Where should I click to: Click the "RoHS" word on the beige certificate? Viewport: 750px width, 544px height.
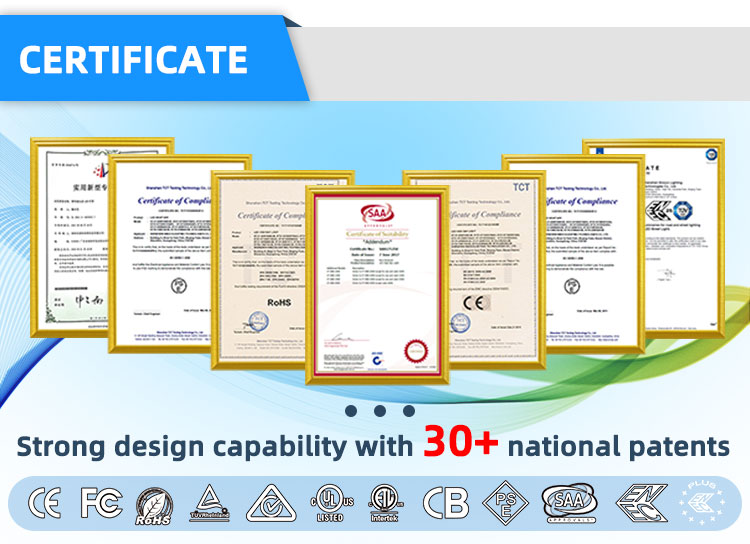[x=279, y=302]
